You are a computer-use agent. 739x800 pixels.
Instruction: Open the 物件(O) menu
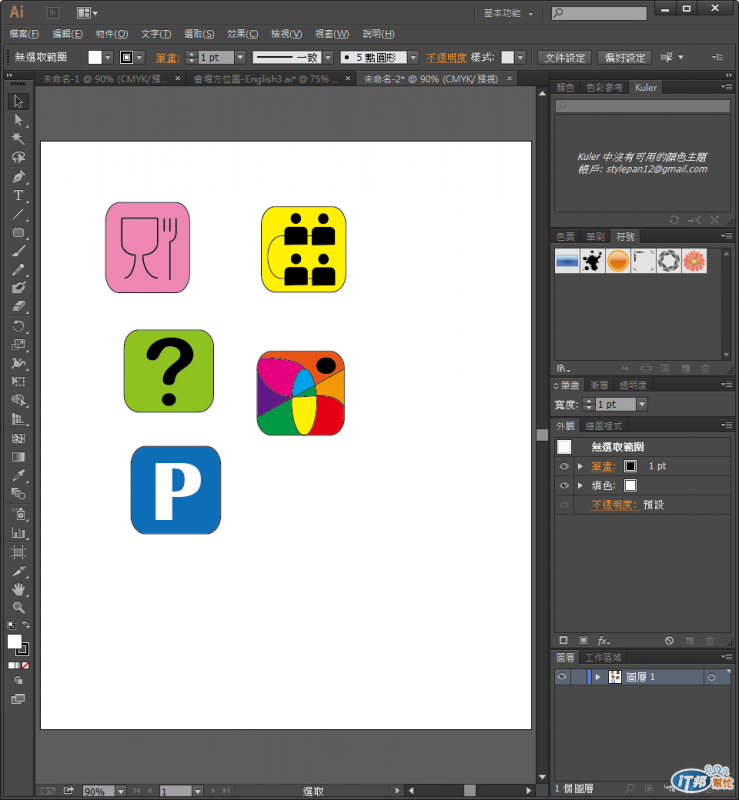pos(112,34)
